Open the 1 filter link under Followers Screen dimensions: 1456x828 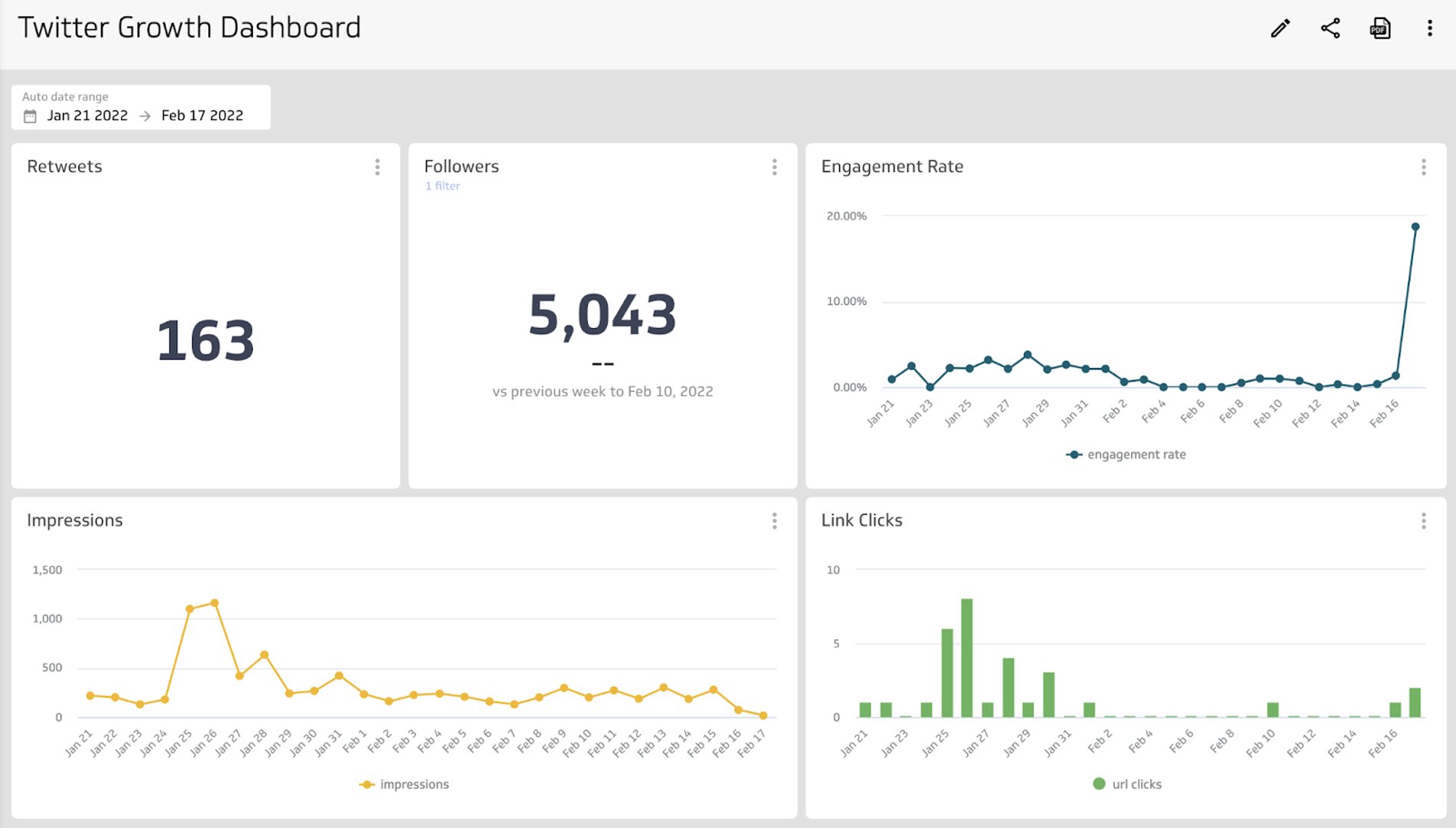pos(442,186)
